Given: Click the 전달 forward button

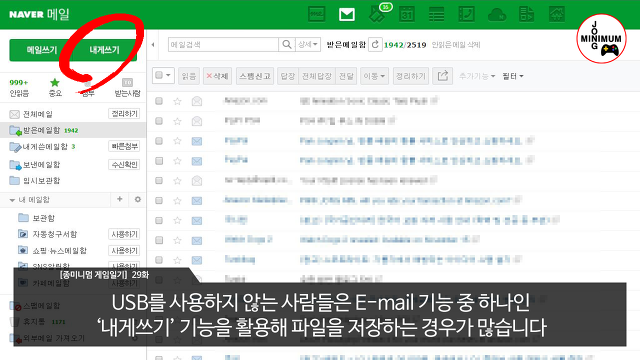Looking at the screenshot, I should click(x=346, y=76).
